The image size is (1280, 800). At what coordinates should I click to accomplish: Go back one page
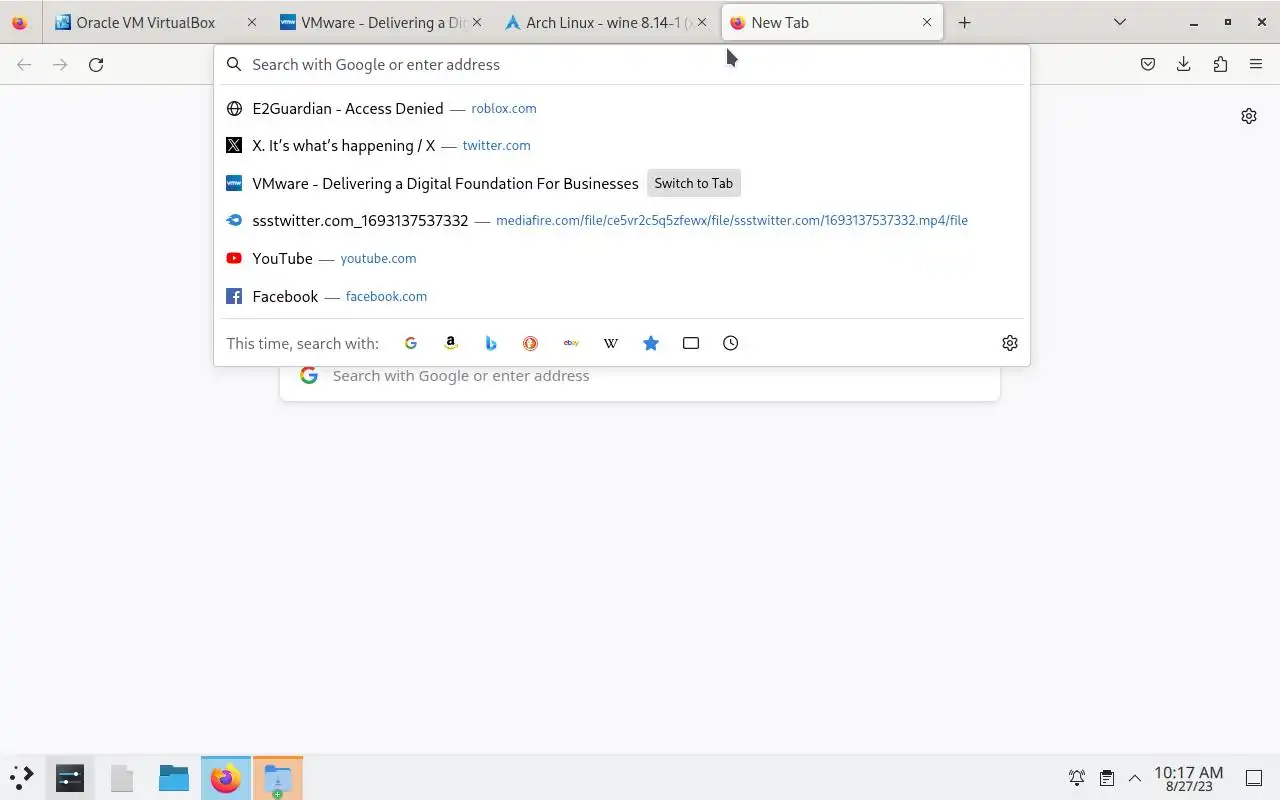tap(24, 64)
